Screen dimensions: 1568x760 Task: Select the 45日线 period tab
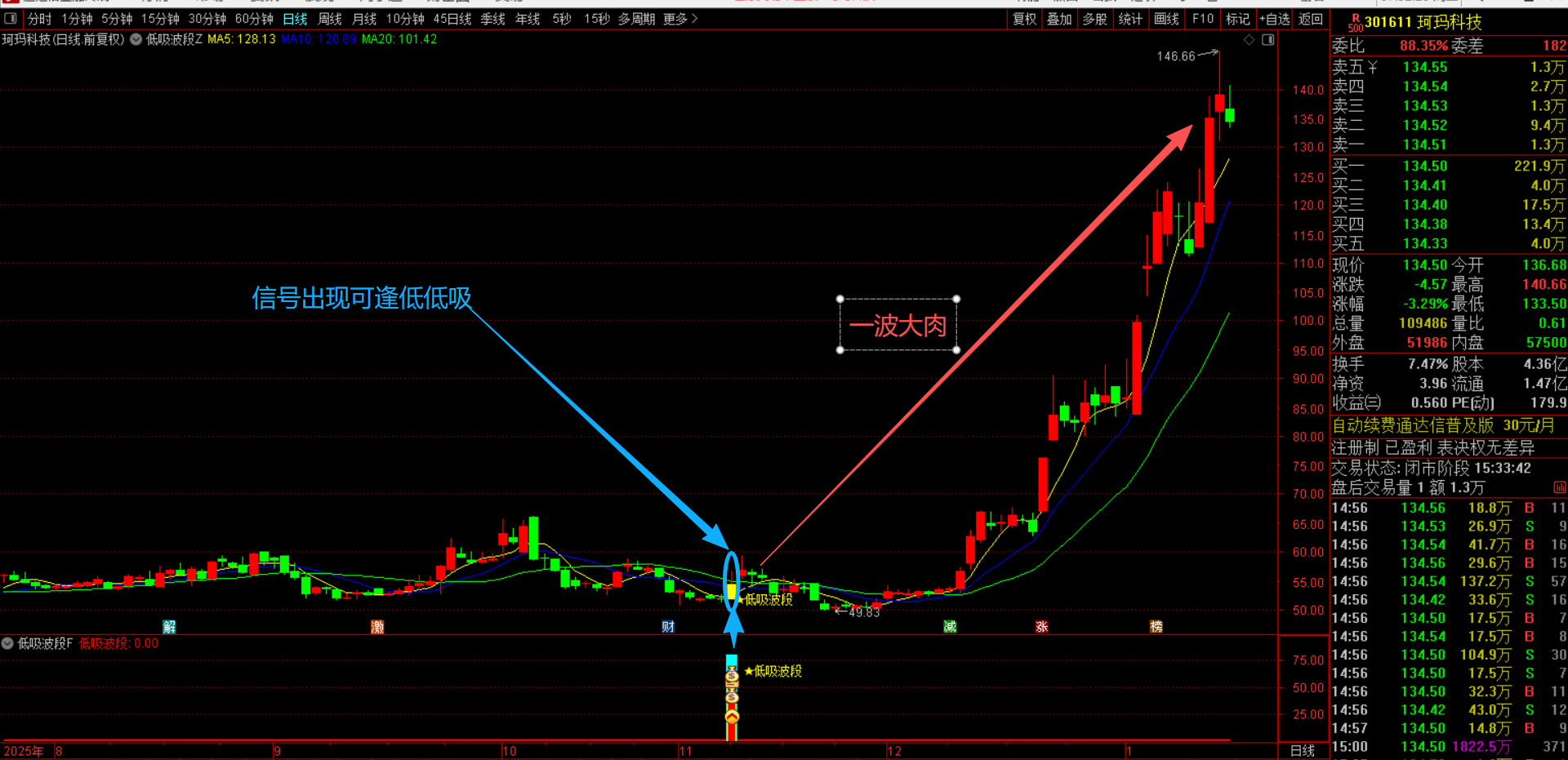coord(452,19)
